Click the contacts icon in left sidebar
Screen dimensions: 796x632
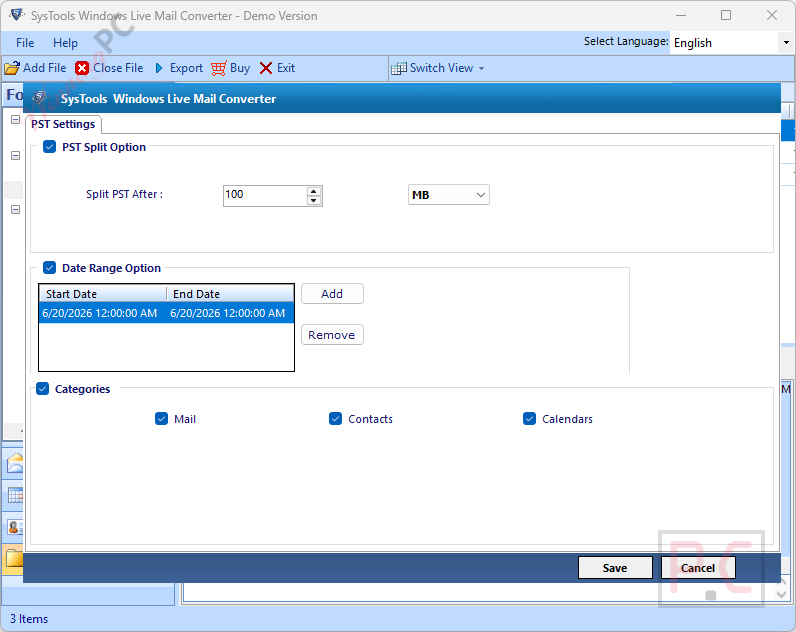(15, 527)
